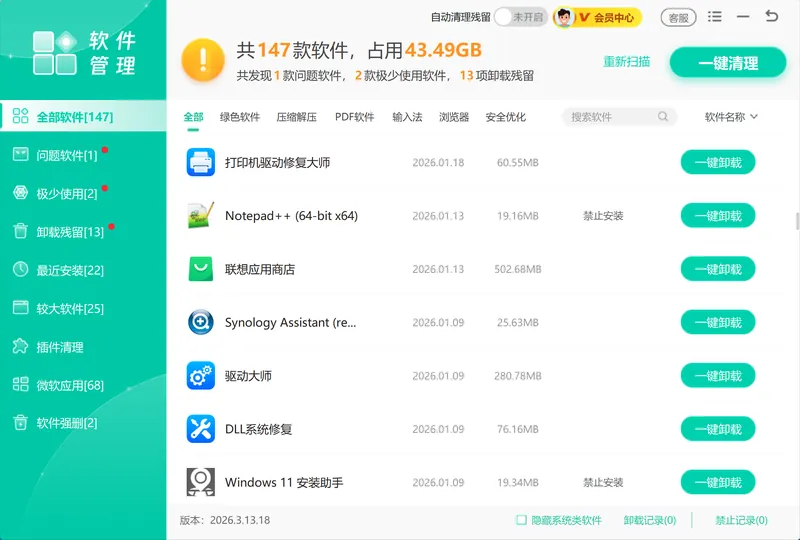800x540 pixels.
Task: Click the 驱动大师 gear icon
Action: coord(201,376)
